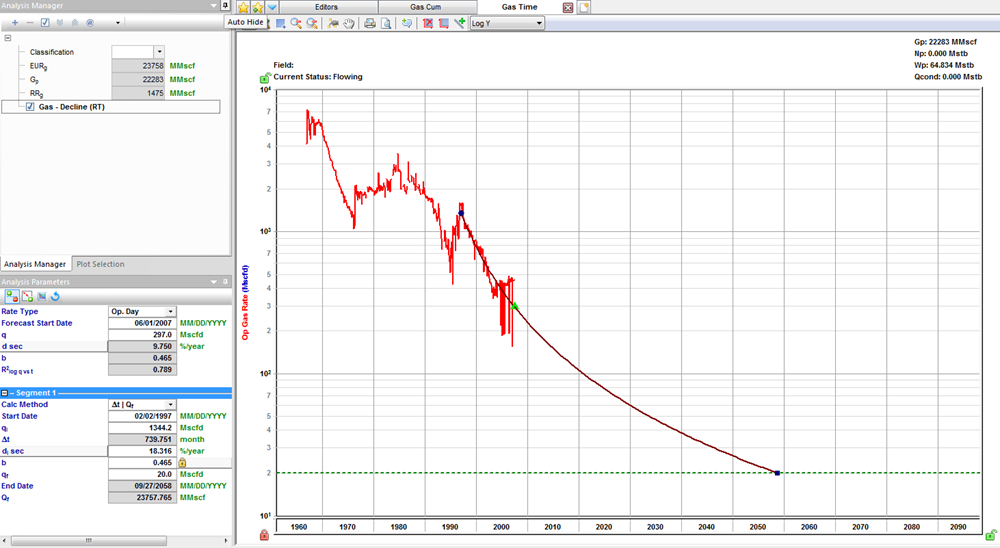Click the double down-arrow icon in Analysis Manager
The height and width of the screenshot is (548, 1000).
[60, 22]
